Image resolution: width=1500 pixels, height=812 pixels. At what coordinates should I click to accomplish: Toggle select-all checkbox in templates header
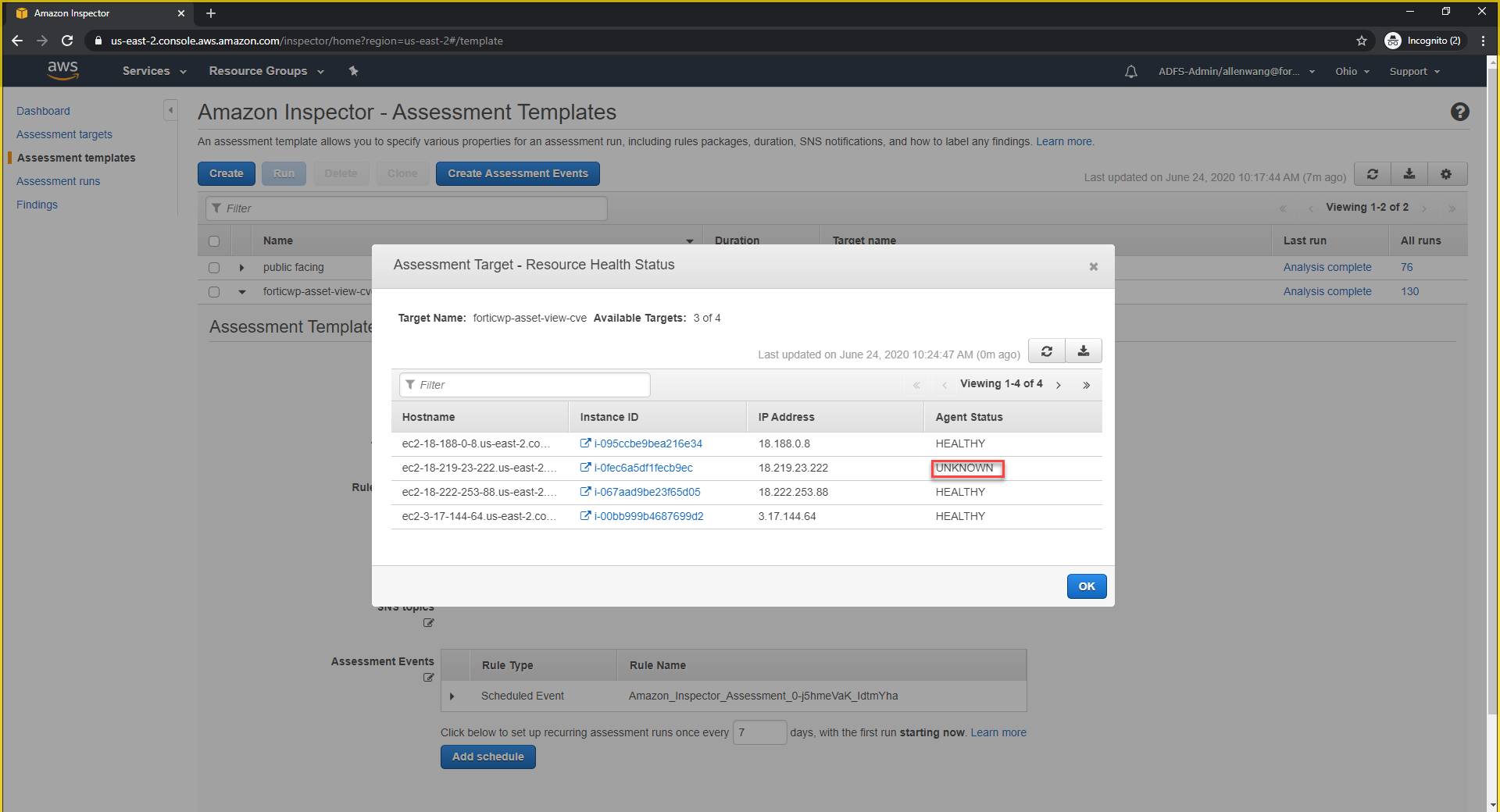coord(214,241)
